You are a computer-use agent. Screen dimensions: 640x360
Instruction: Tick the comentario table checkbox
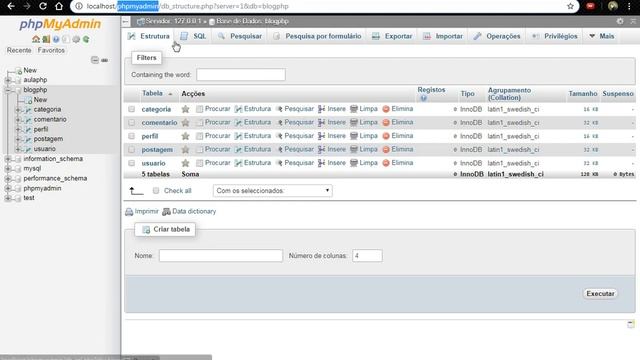pyautogui.click(x=131, y=122)
